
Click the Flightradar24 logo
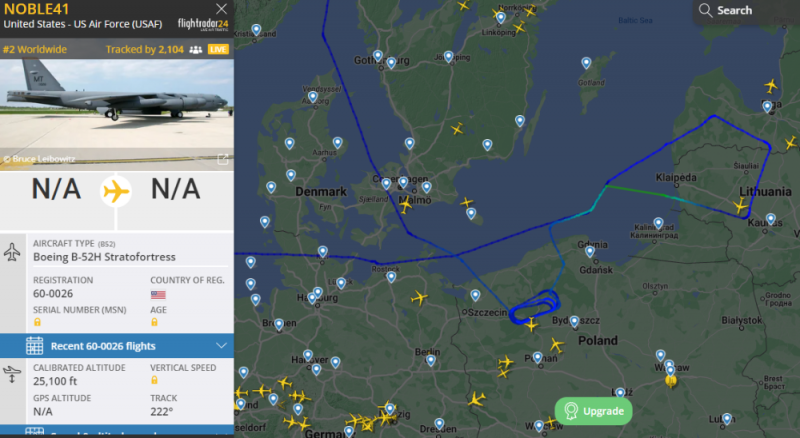[203, 24]
